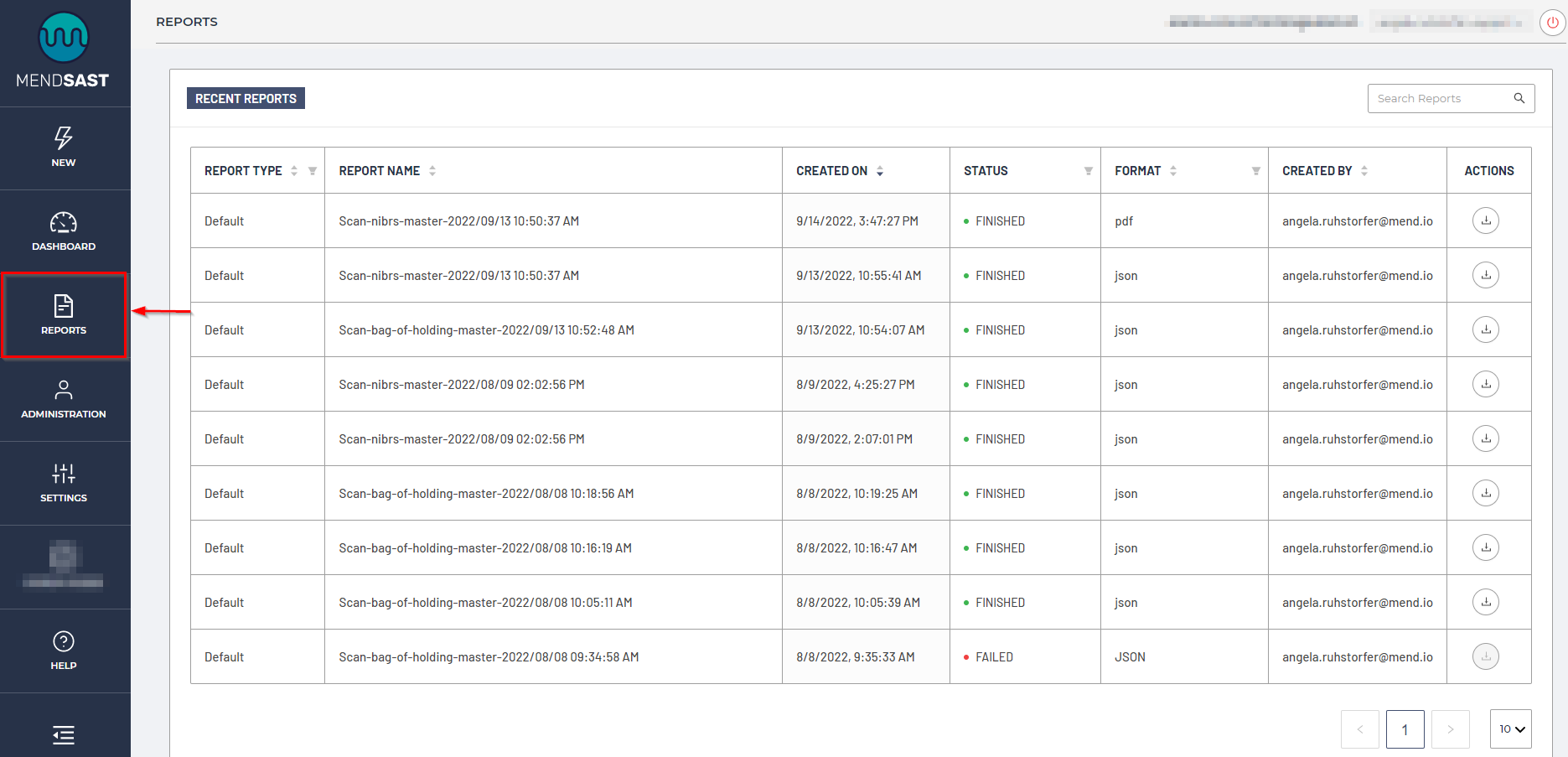Open the New scan lightning icon

(x=64, y=138)
